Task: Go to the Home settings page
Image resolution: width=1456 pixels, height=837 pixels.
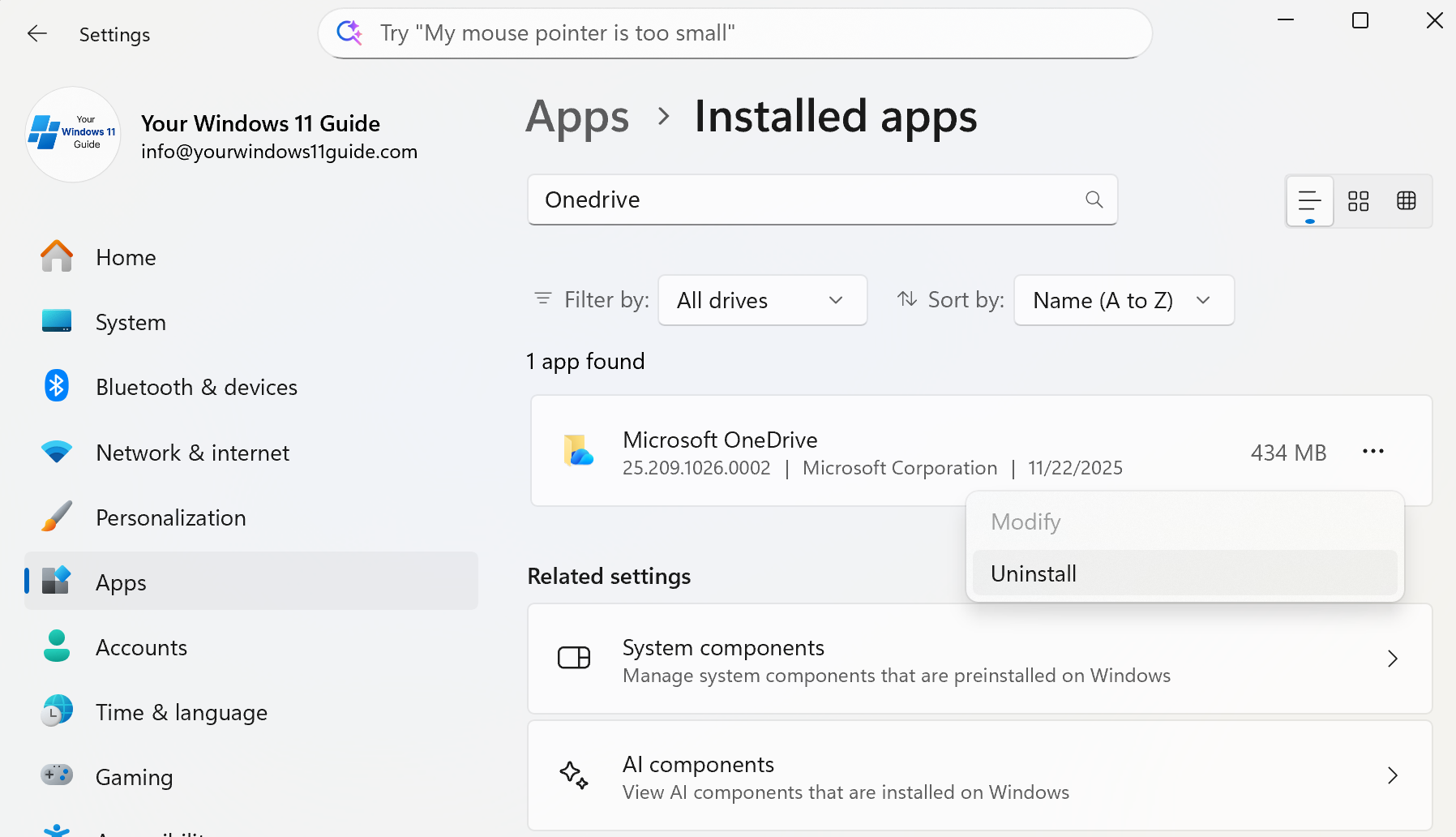Action: pos(126,257)
